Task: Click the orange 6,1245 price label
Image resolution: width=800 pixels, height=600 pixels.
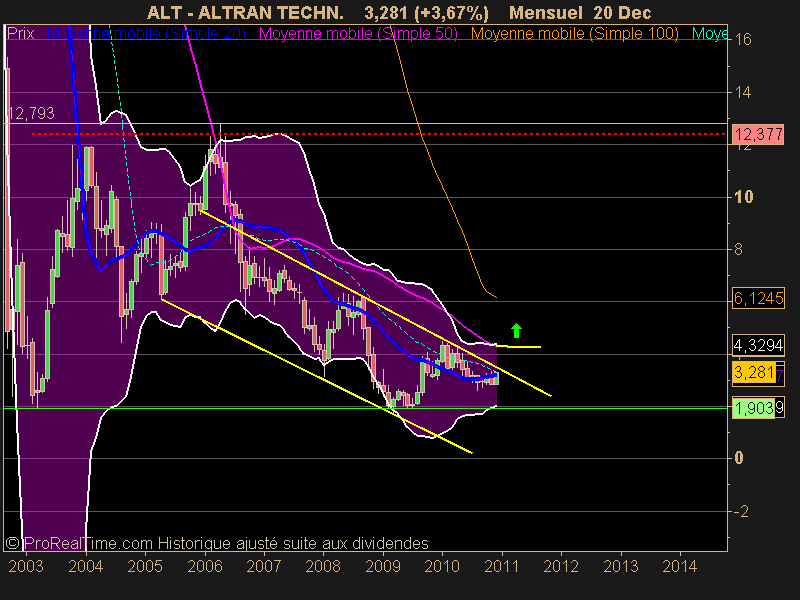Action: (x=759, y=298)
